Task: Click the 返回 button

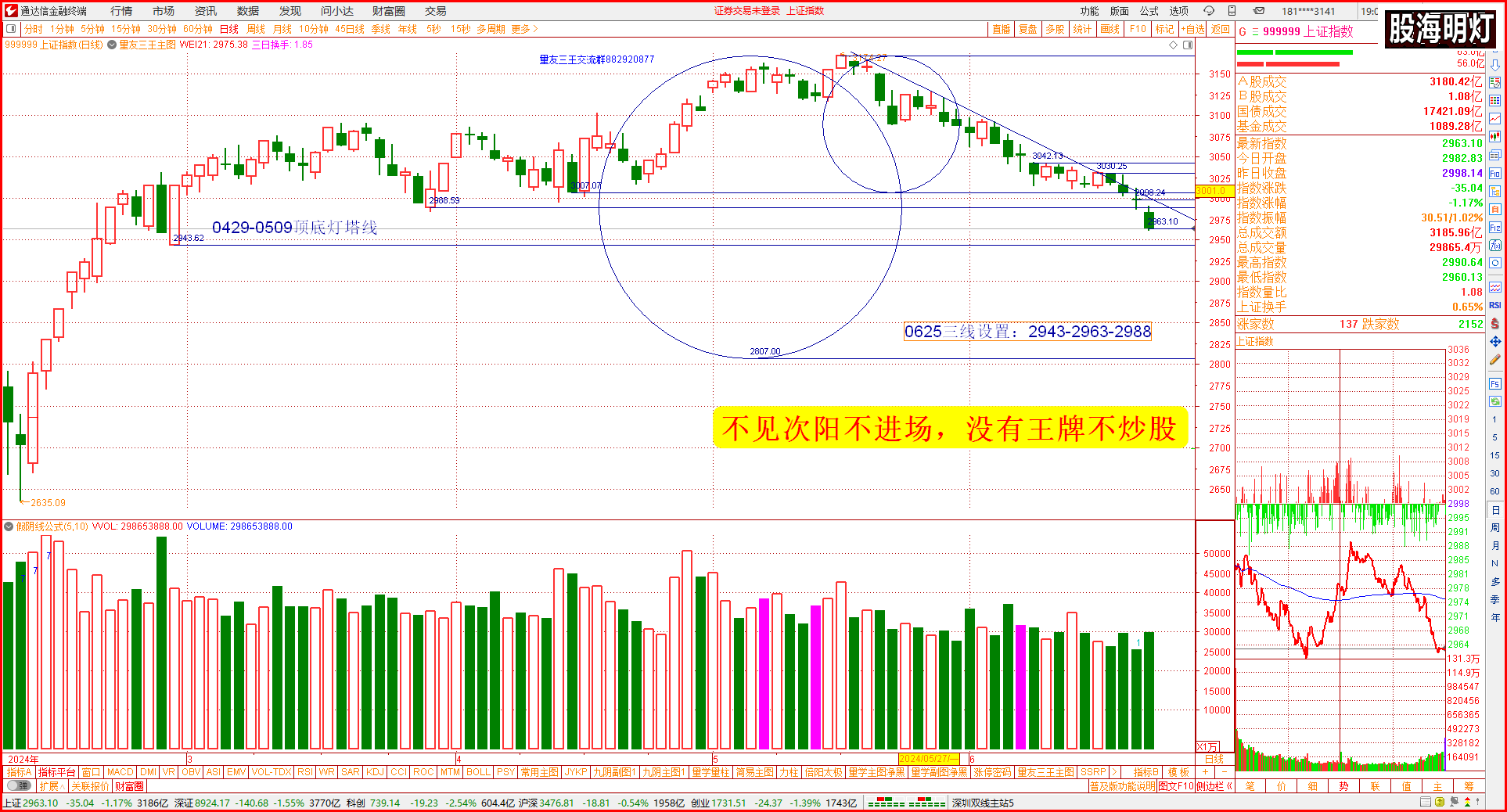Action: coord(1221,29)
